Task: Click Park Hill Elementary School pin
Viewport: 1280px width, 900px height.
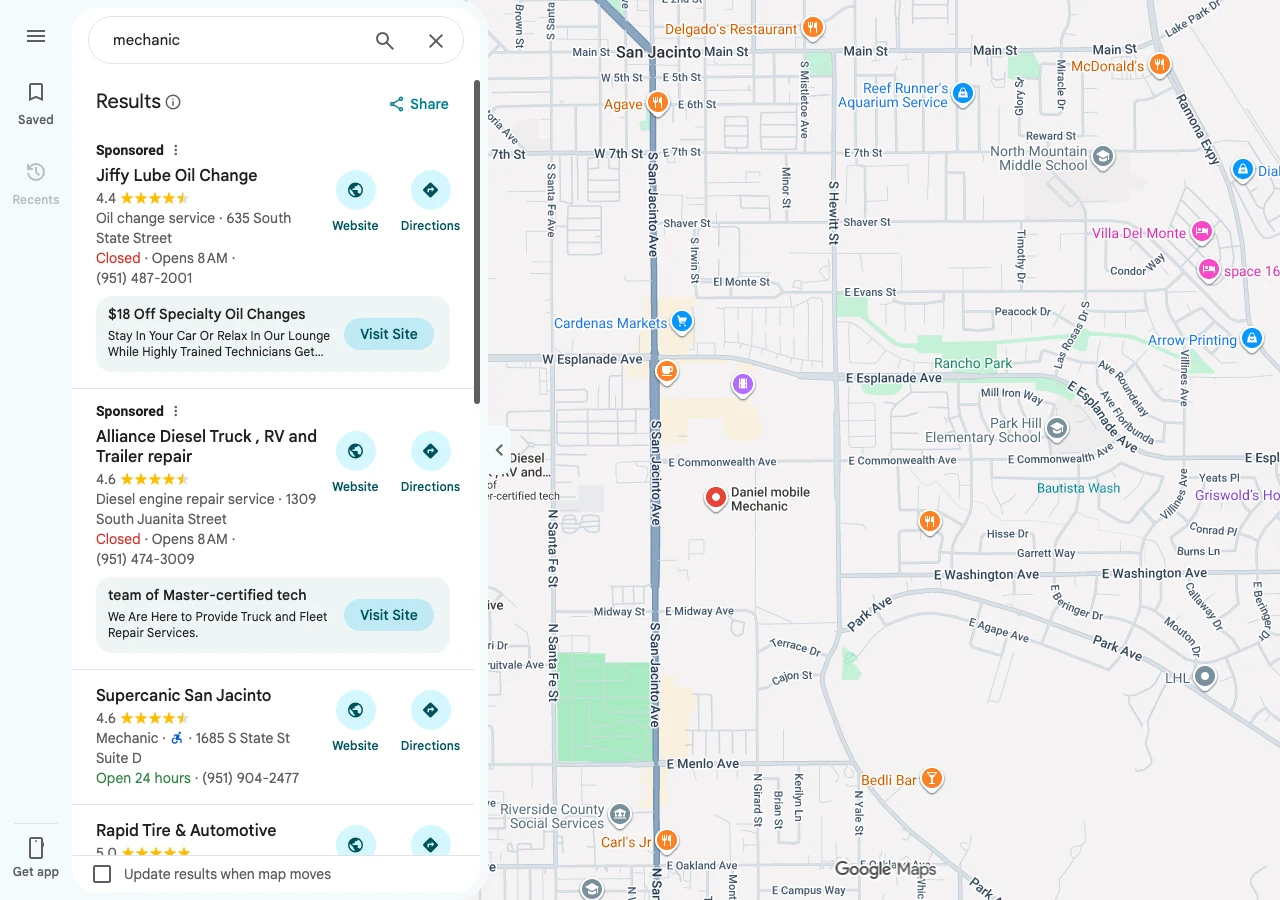Action: (x=1056, y=430)
